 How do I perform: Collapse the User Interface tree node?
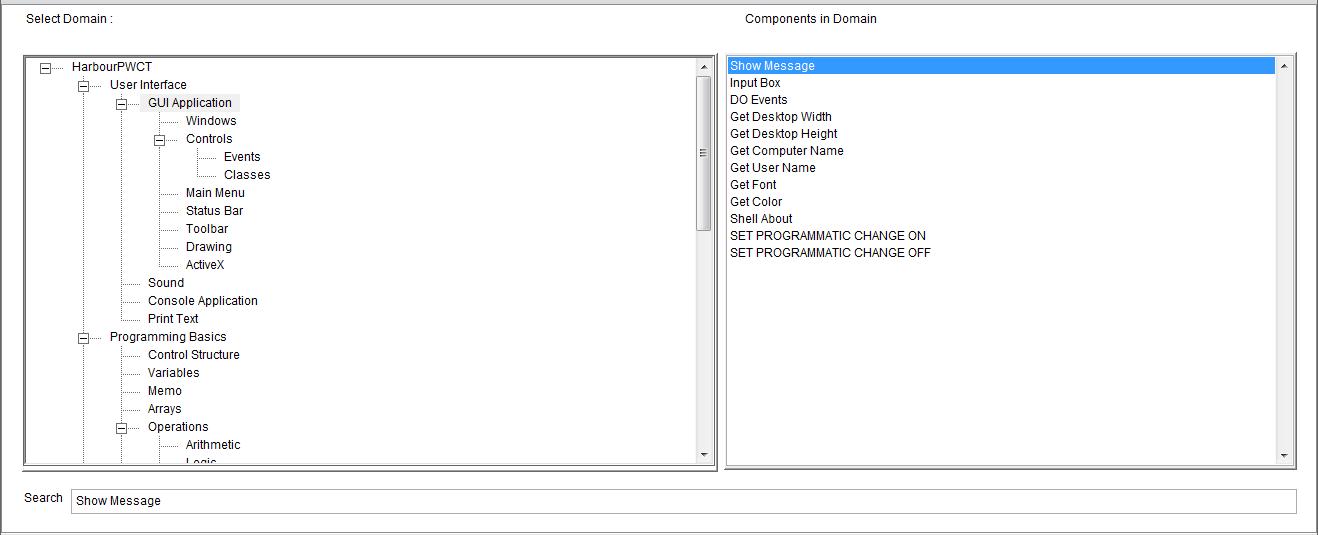point(83,86)
